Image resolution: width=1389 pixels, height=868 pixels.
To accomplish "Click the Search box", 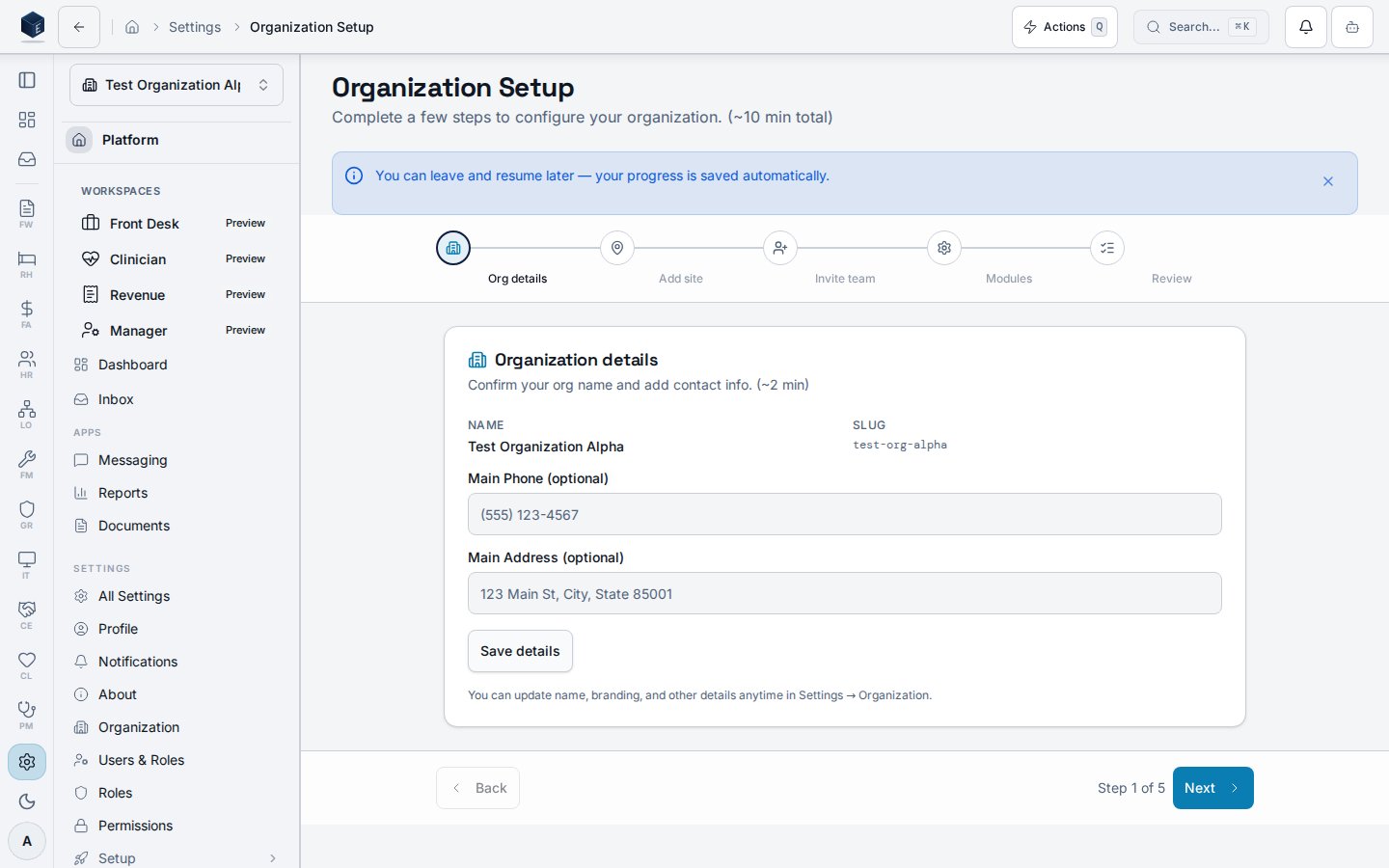I will click(x=1201, y=27).
